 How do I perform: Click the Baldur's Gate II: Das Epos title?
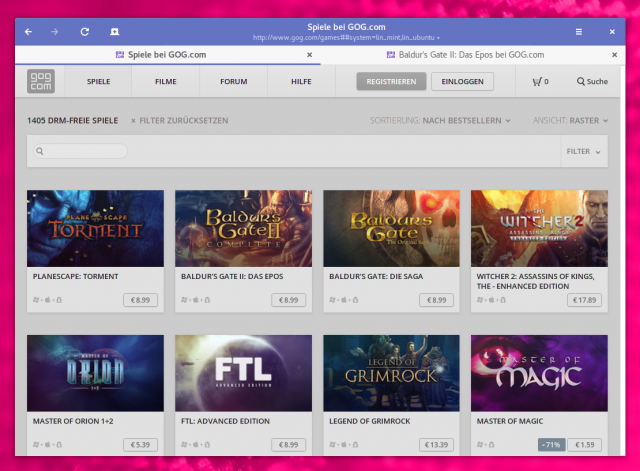click(x=232, y=276)
